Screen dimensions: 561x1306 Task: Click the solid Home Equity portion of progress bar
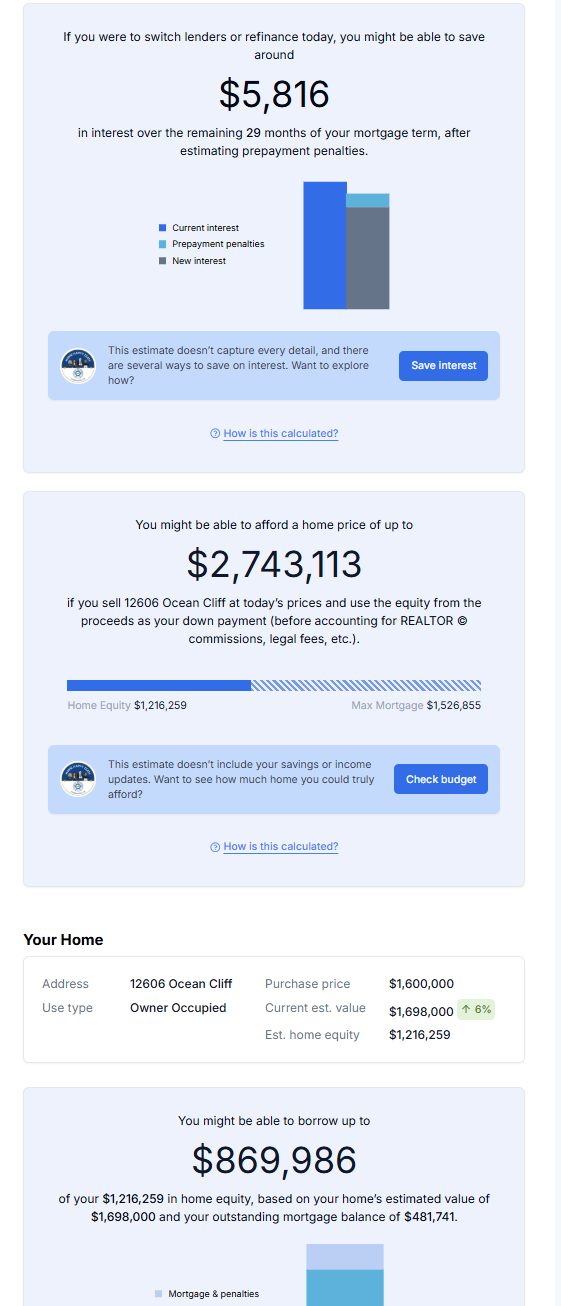(159, 686)
